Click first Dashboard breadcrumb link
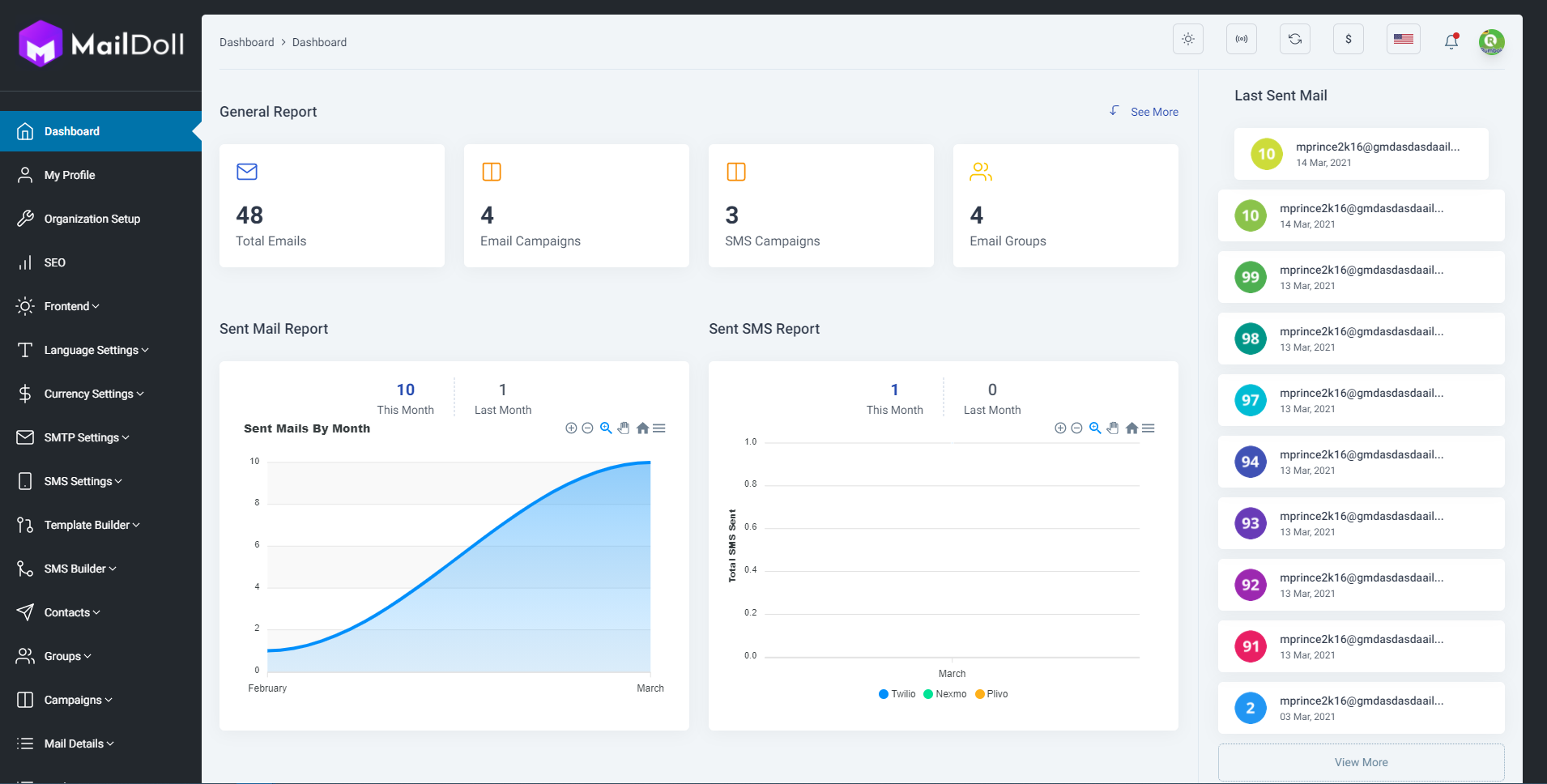Viewport: 1547px width, 784px height. pyautogui.click(x=246, y=42)
